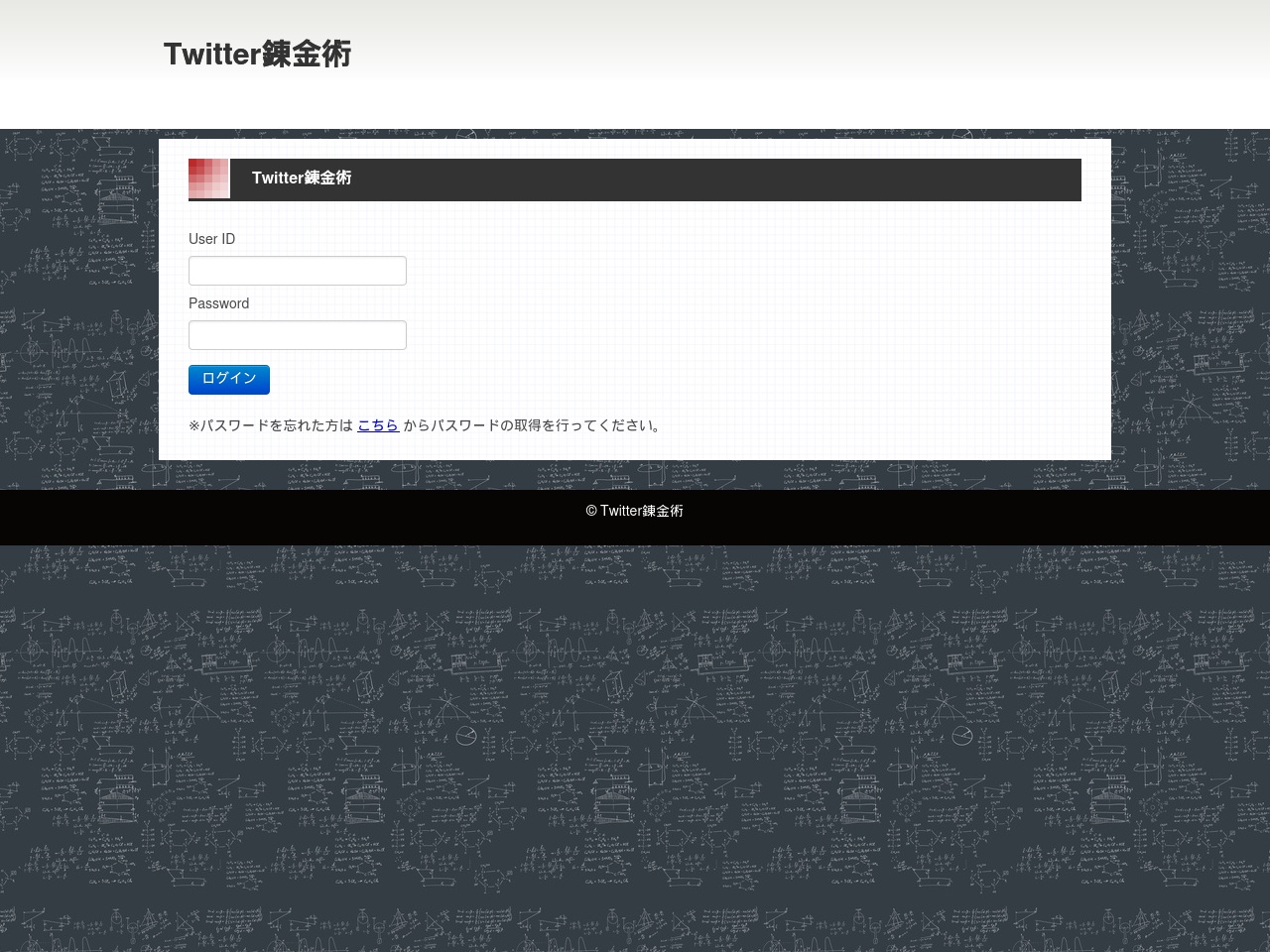Select the User ID label text
1270x952 pixels.
(211, 239)
